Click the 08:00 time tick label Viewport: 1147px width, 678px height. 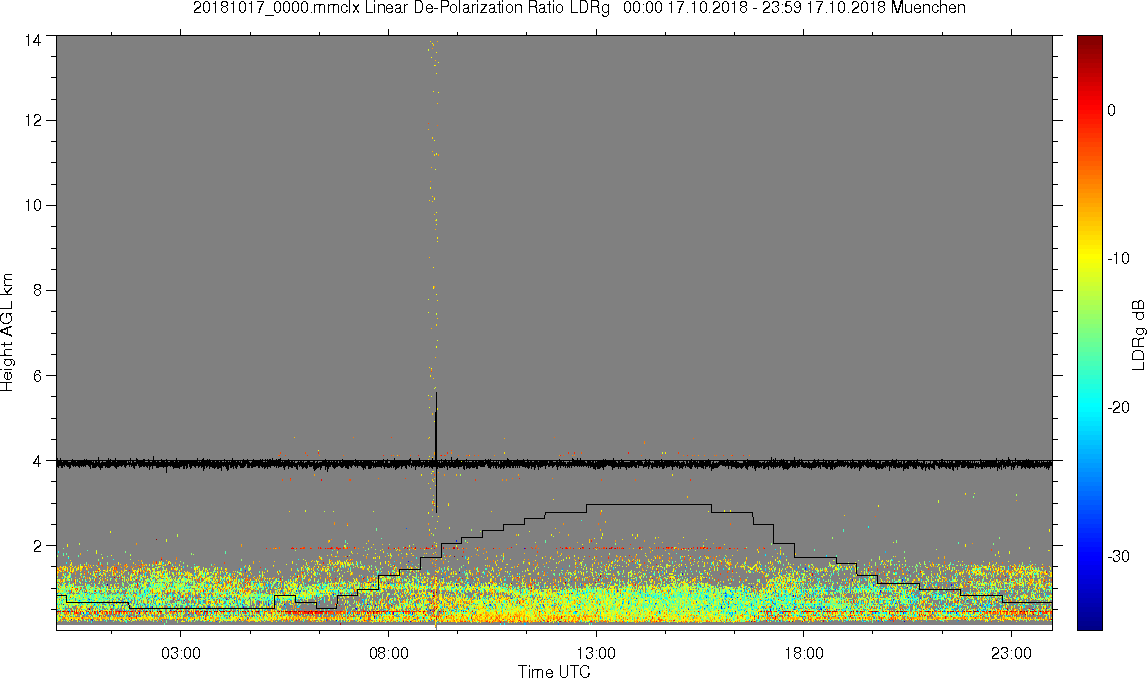(388, 653)
